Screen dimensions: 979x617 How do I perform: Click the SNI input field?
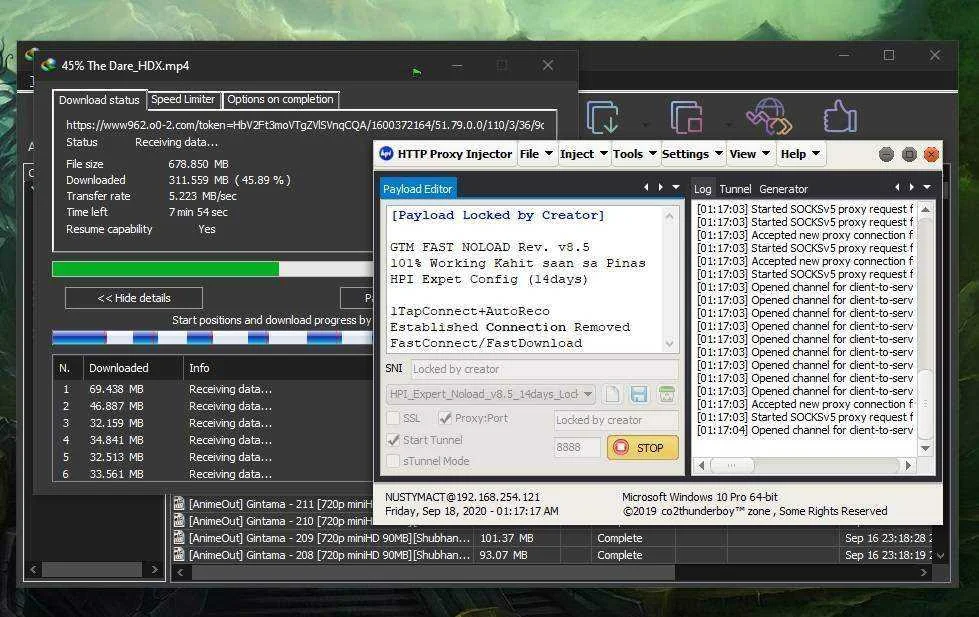[x=544, y=369]
